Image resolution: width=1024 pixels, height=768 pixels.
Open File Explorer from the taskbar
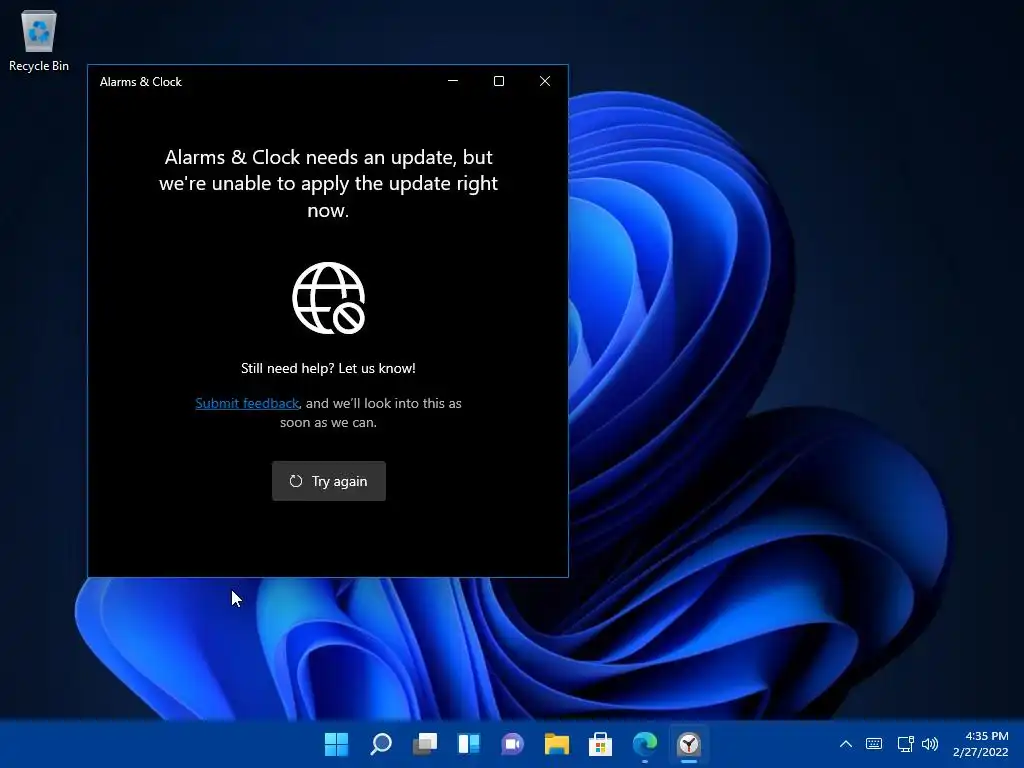coord(556,743)
